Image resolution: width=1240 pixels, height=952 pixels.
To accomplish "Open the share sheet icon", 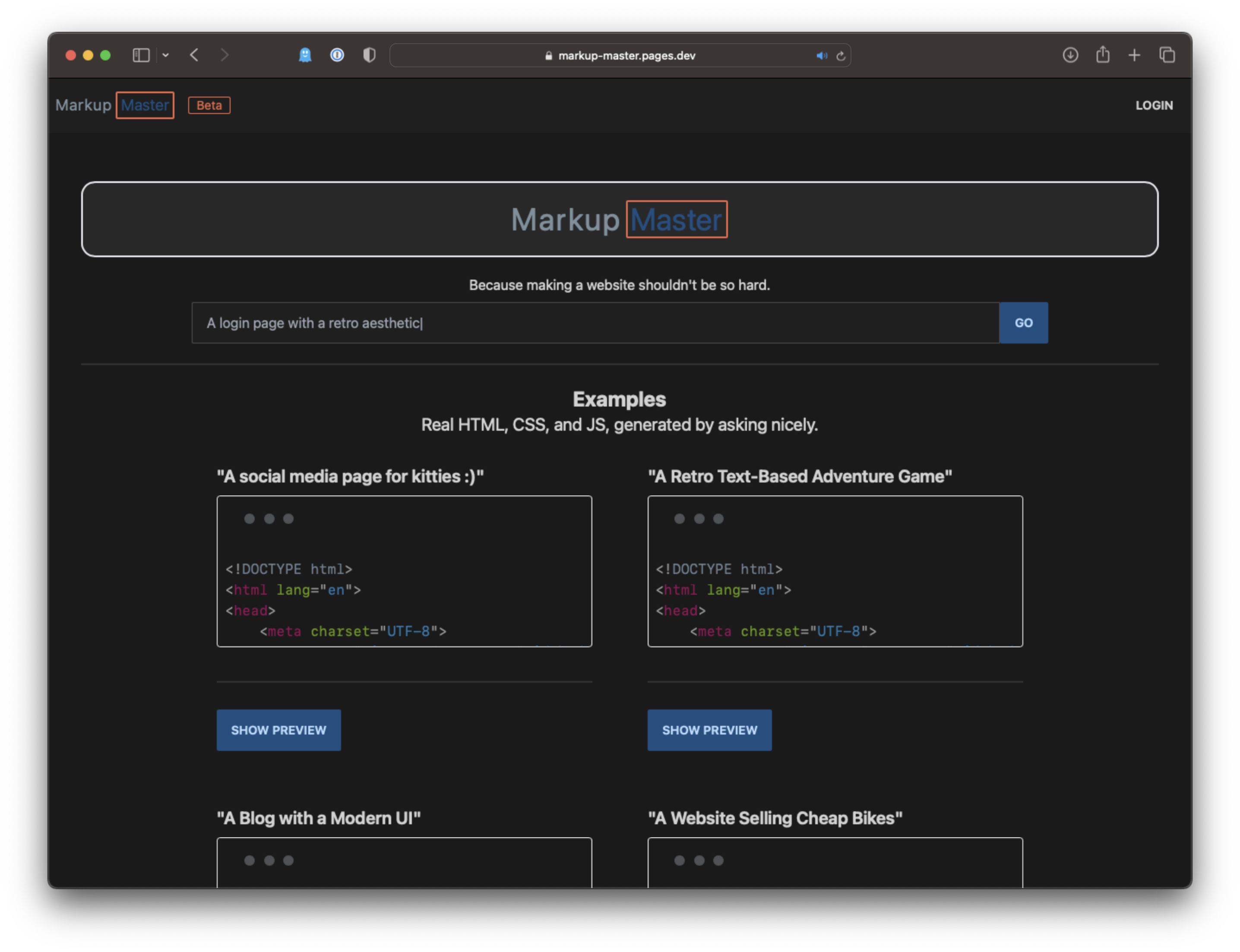I will (1103, 54).
